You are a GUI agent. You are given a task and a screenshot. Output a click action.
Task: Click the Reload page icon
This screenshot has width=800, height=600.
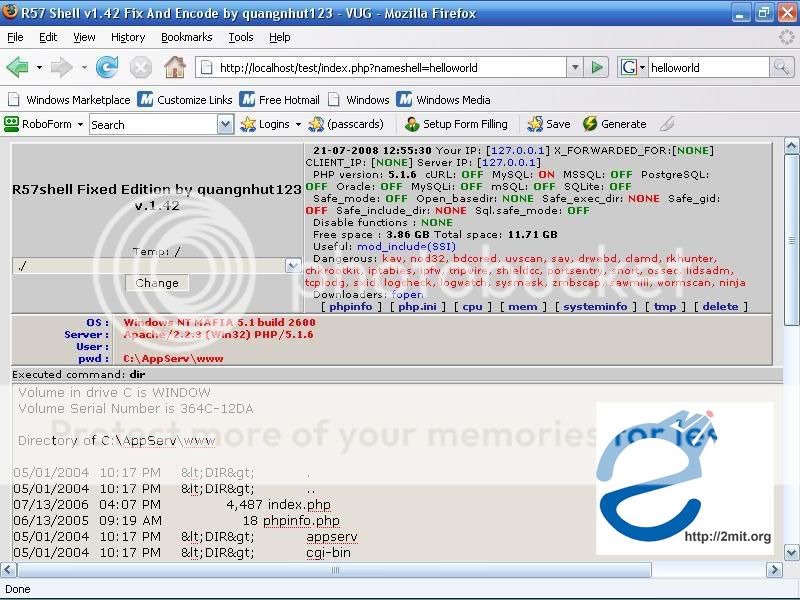tap(107, 68)
